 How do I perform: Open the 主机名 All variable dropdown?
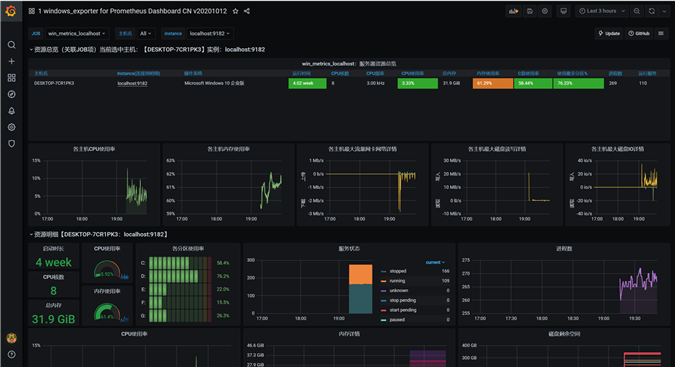[x=146, y=34]
